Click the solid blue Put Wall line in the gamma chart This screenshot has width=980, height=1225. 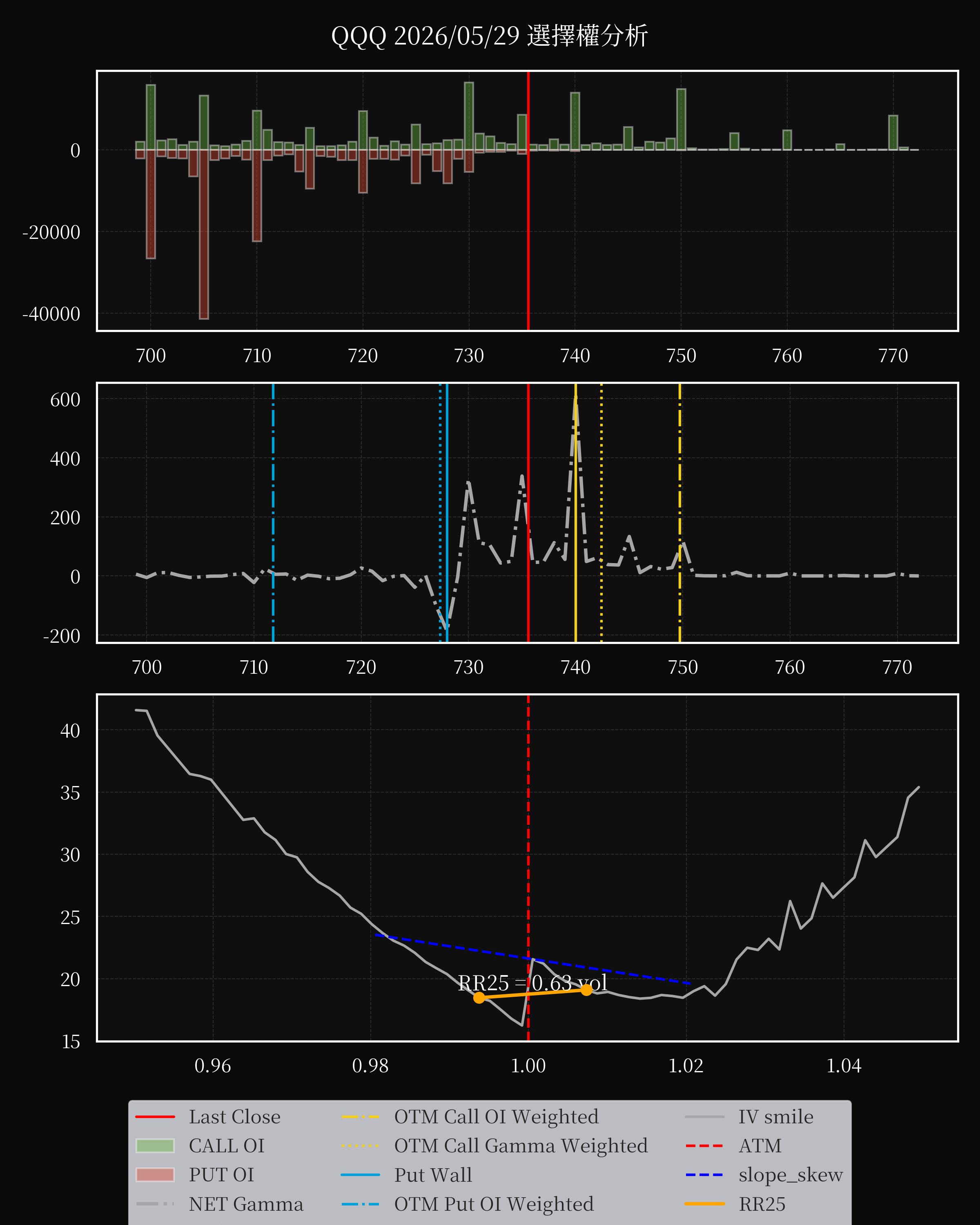click(447, 513)
